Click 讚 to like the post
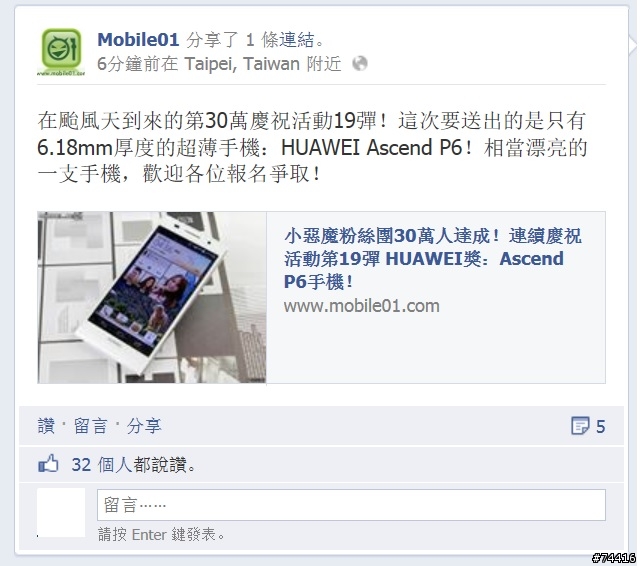This screenshot has width=640, height=566. (46, 426)
